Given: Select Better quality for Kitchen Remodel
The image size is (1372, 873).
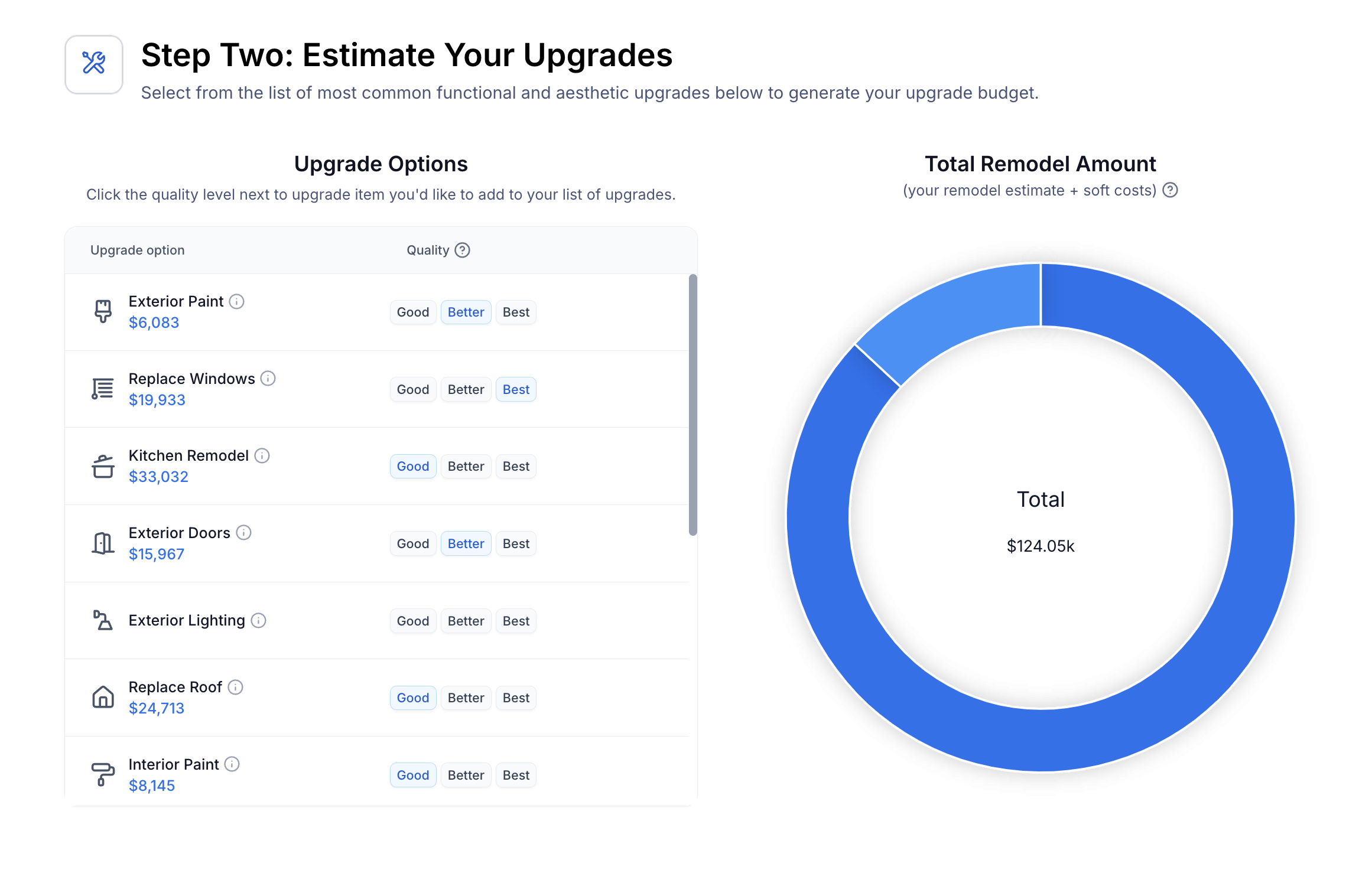Looking at the screenshot, I should (x=466, y=467).
